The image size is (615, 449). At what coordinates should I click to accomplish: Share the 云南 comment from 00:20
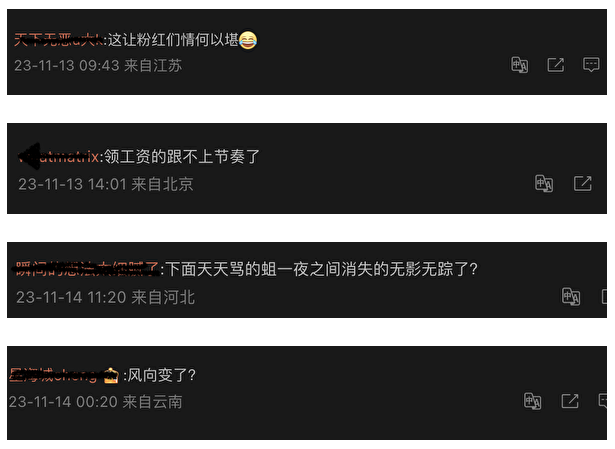click(x=570, y=401)
